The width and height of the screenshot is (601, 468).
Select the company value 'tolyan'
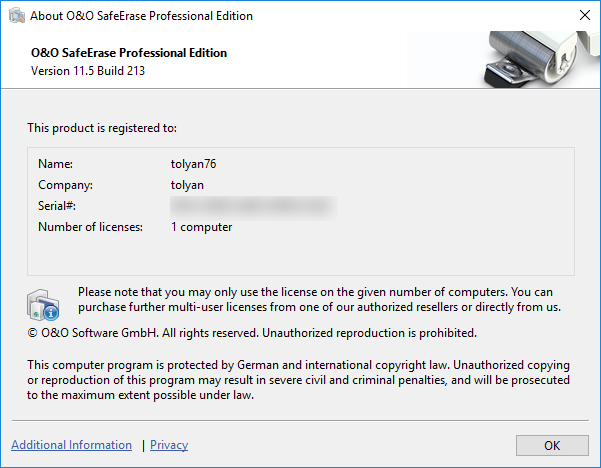(x=187, y=185)
